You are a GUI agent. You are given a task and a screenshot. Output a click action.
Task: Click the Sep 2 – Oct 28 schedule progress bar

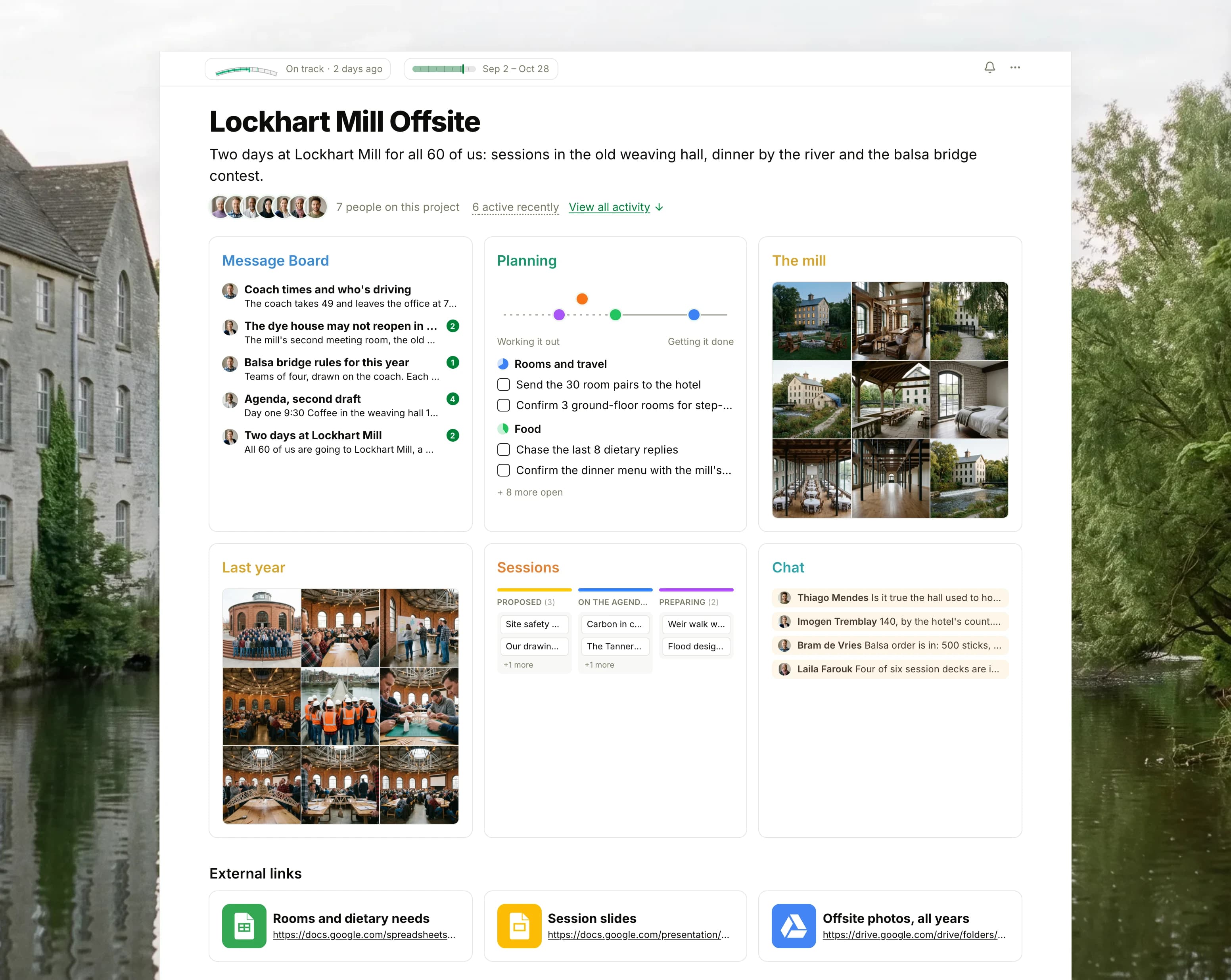[x=444, y=69]
